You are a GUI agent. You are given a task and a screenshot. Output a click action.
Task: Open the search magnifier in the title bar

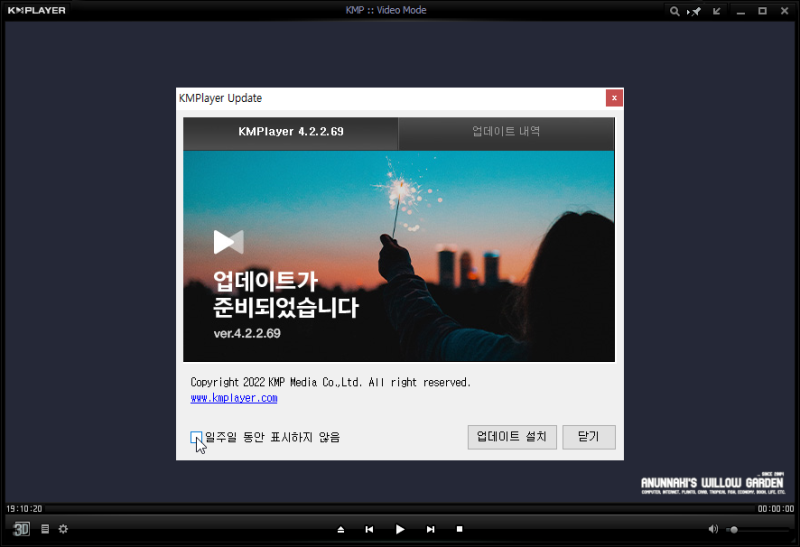coord(674,11)
